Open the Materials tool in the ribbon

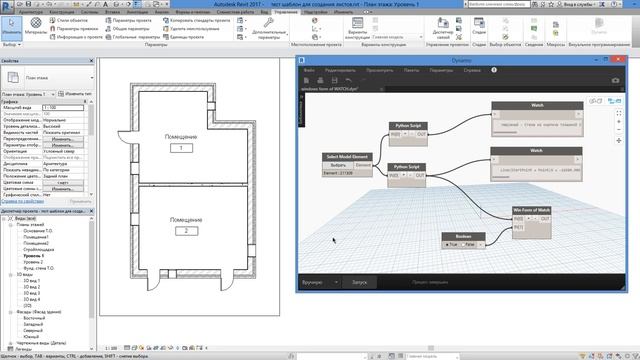(36, 27)
